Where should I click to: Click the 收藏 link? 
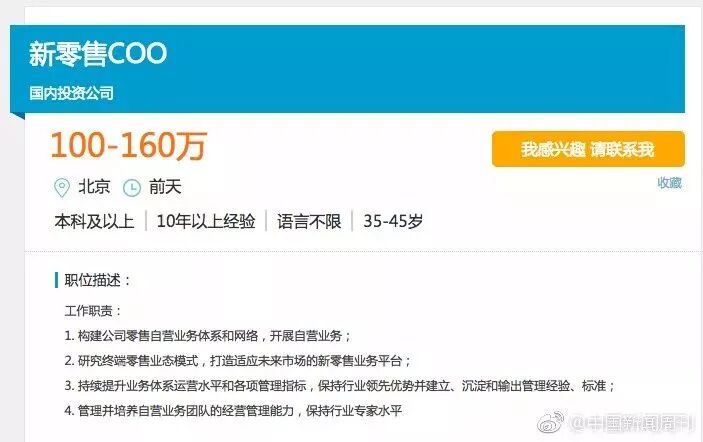click(669, 183)
